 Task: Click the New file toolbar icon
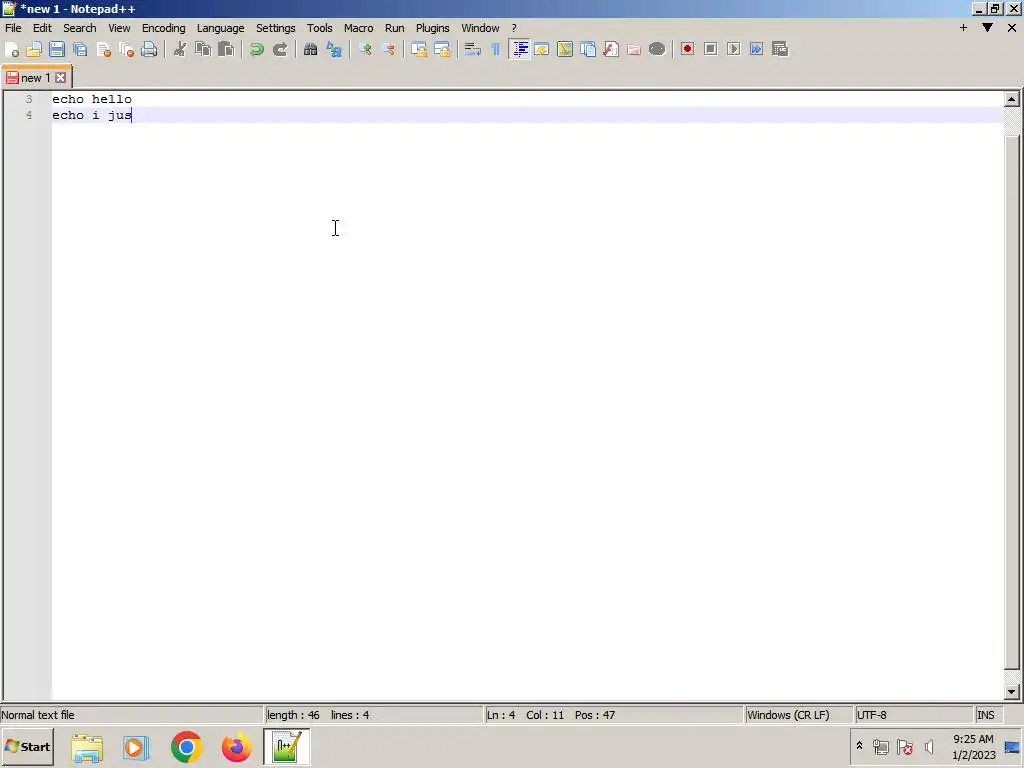click(x=12, y=50)
